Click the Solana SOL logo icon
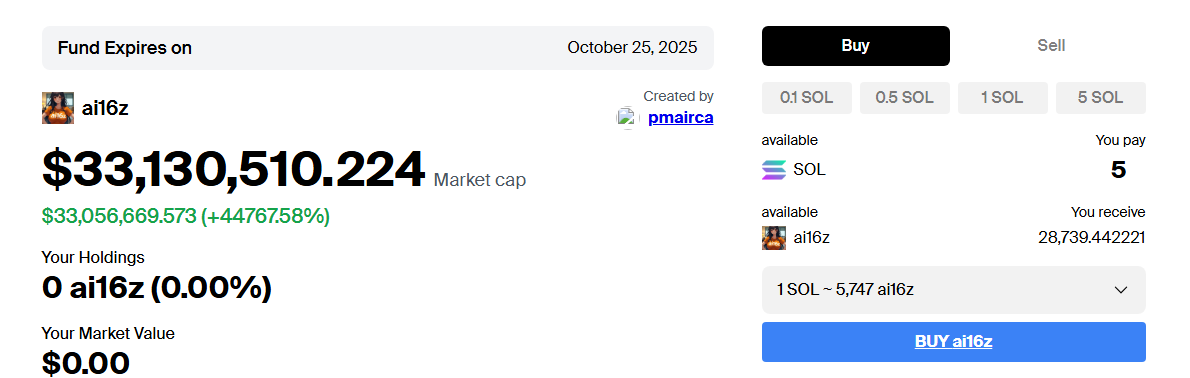Image resolution: width=1190 pixels, height=378 pixels. click(x=774, y=170)
